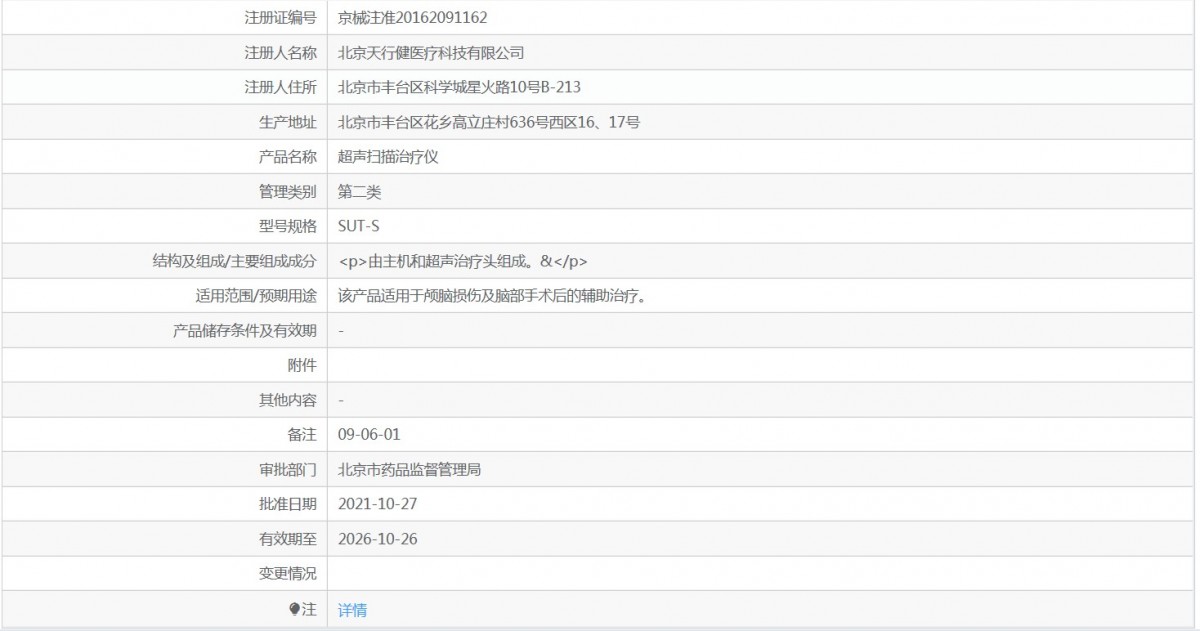Viewport: 1200px width, 631px height.
Task: Select model specification SUT-S
Action: [359, 226]
